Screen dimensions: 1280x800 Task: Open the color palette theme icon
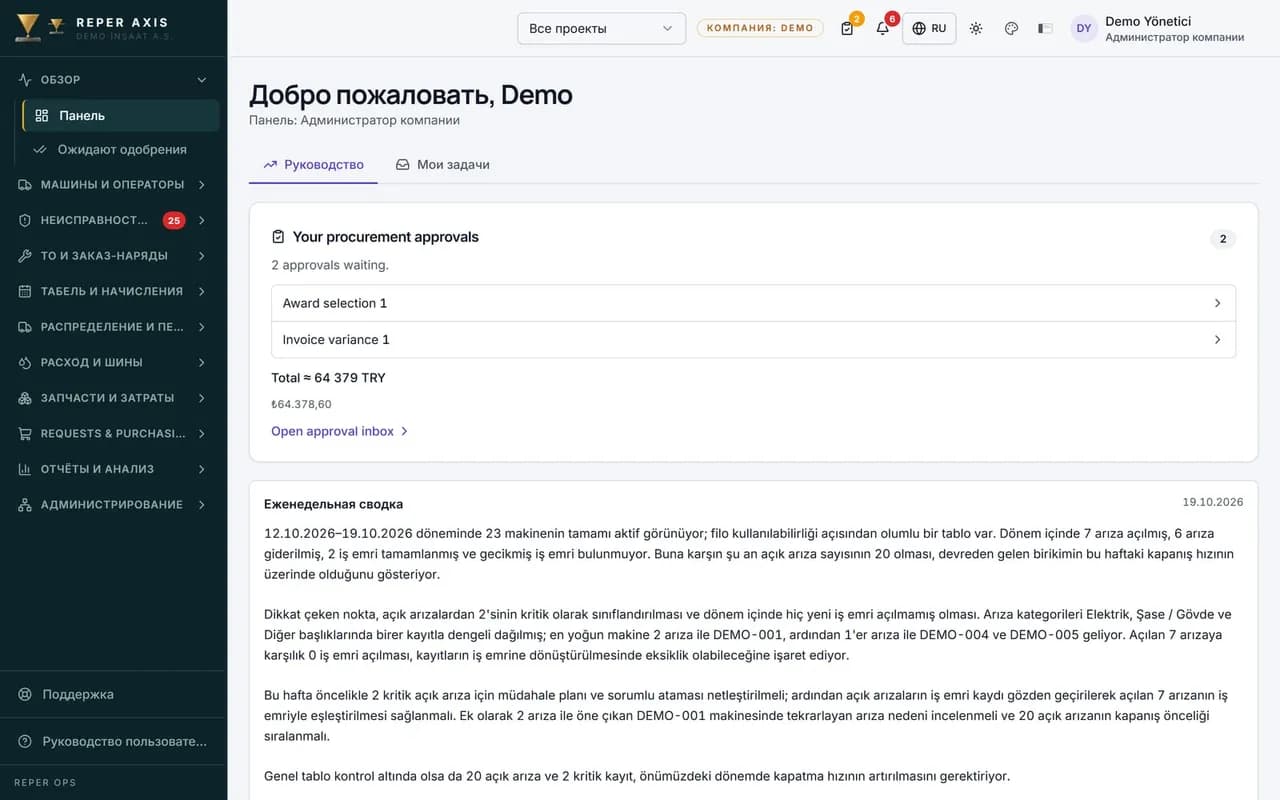pyautogui.click(x=1011, y=28)
